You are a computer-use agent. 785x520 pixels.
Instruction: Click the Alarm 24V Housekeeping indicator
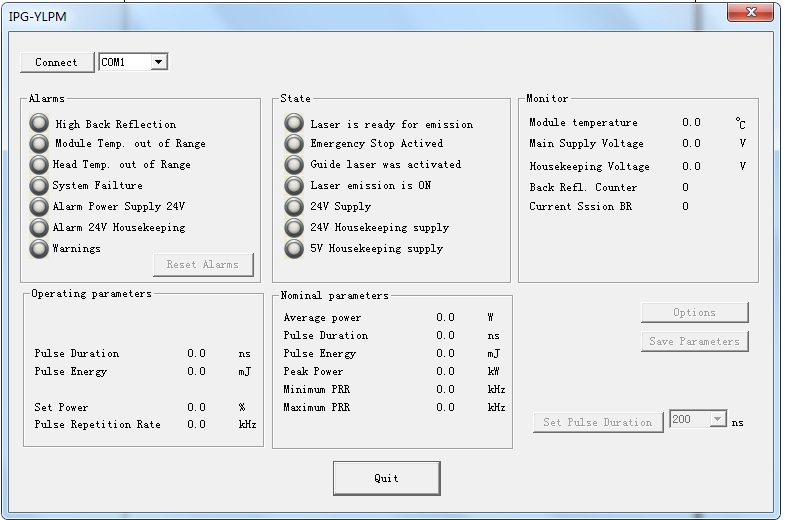click(39, 228)
